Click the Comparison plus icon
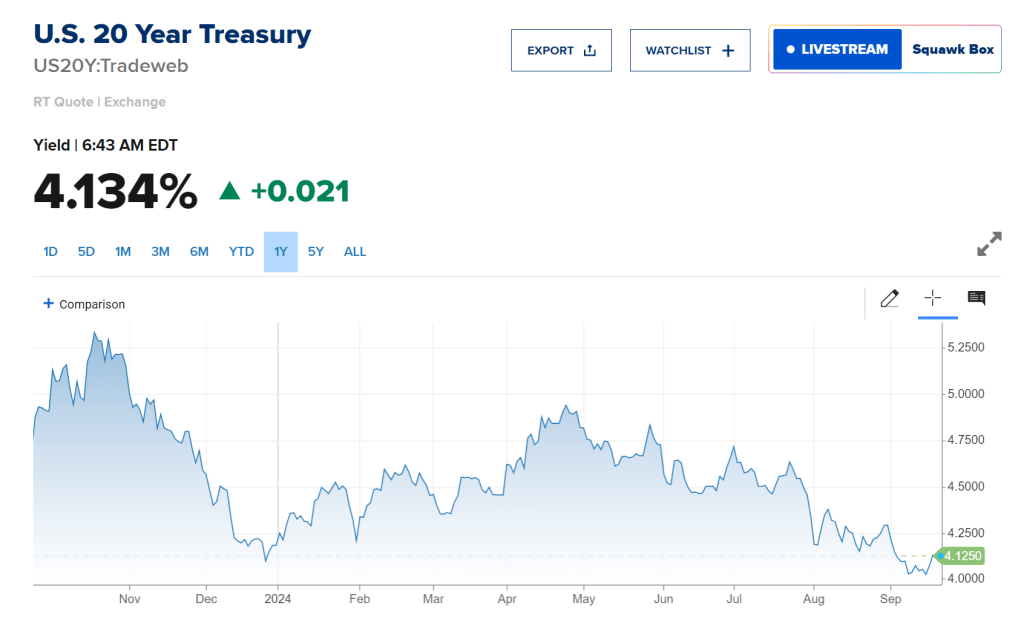The image size is (1024, 634). click(48, 304)
